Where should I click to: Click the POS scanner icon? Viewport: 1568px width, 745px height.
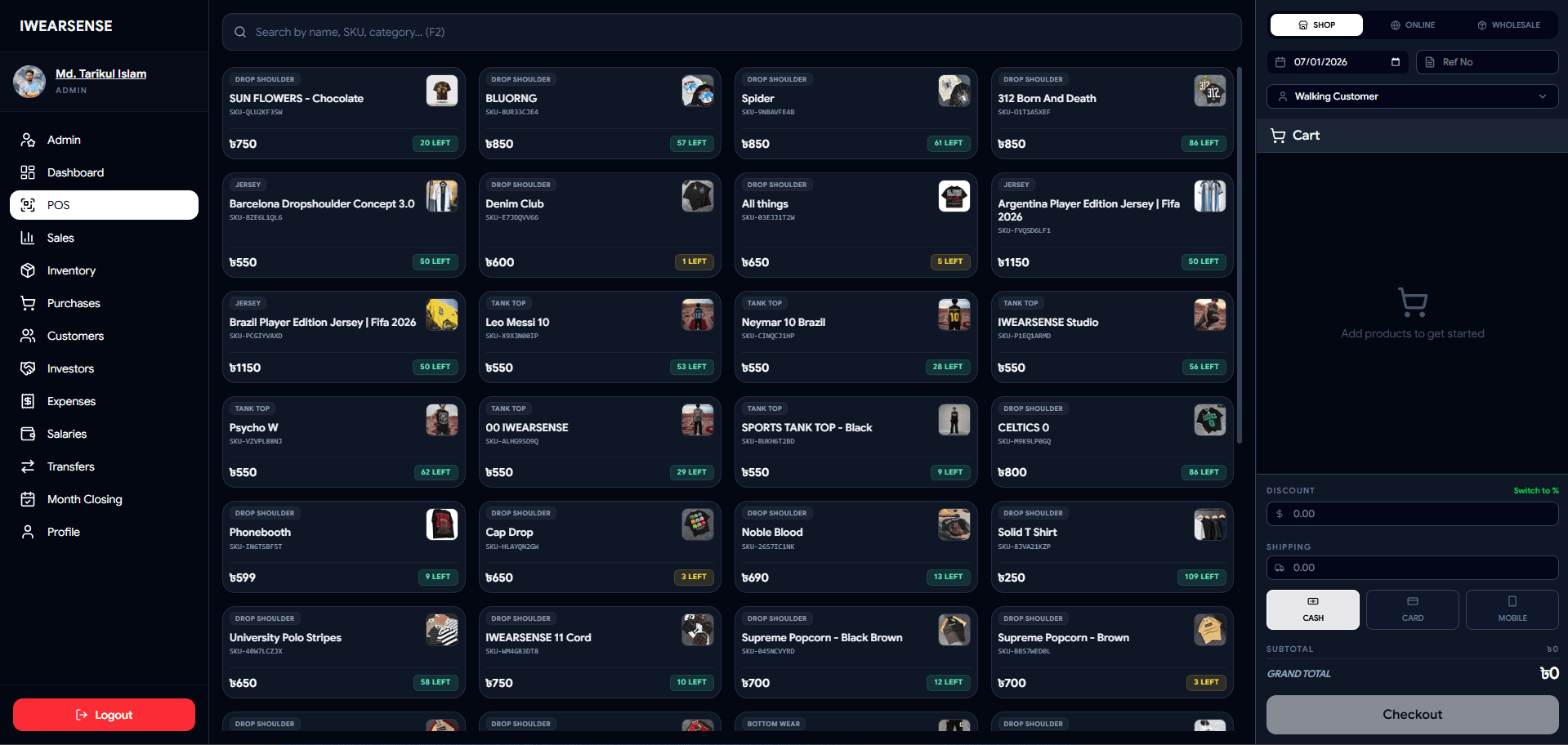click(x=28, y=205)
